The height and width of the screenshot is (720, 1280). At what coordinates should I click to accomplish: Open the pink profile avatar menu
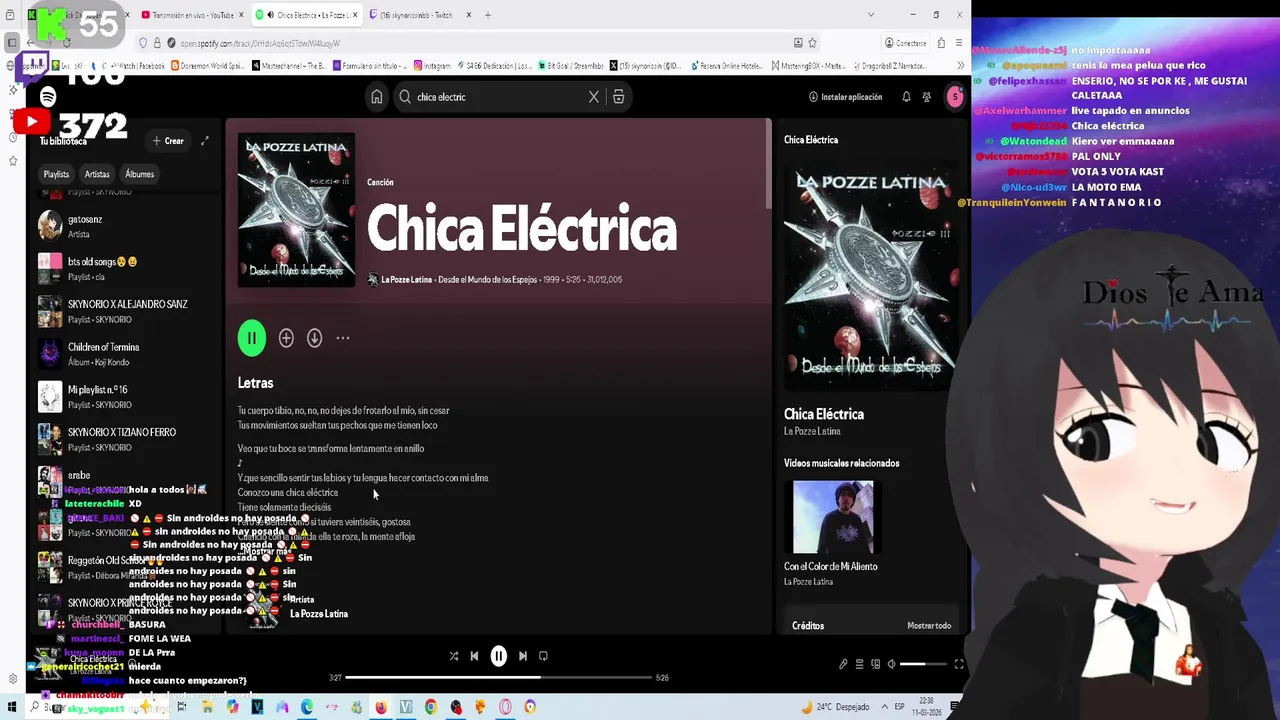tap(955, 97)
